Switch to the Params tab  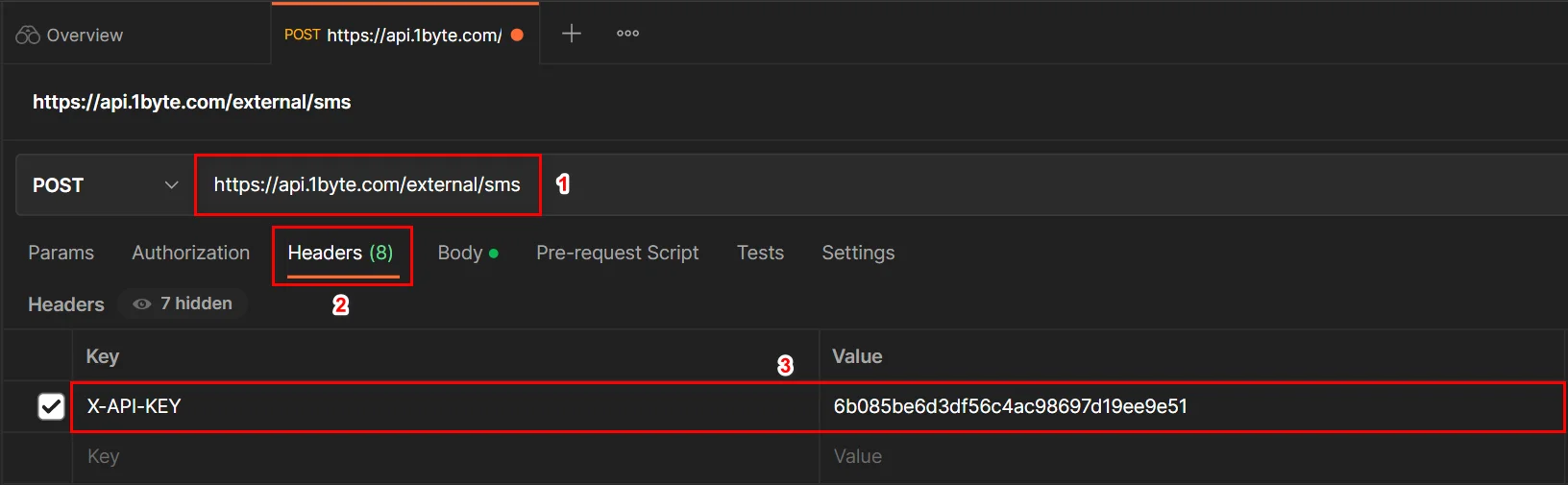(61, 253)
